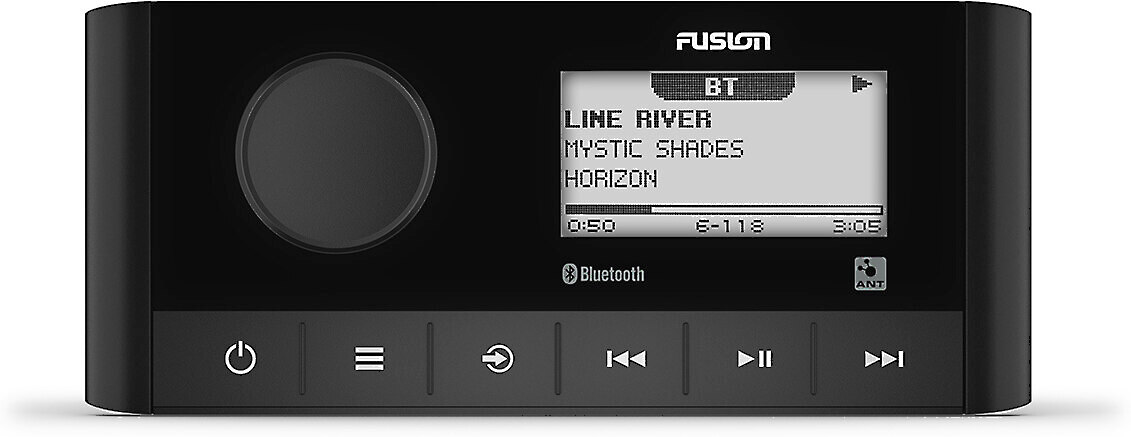Open the menu with three-line icon
The height and width of the screenshot is (437, 1131).
click(369, 358)
